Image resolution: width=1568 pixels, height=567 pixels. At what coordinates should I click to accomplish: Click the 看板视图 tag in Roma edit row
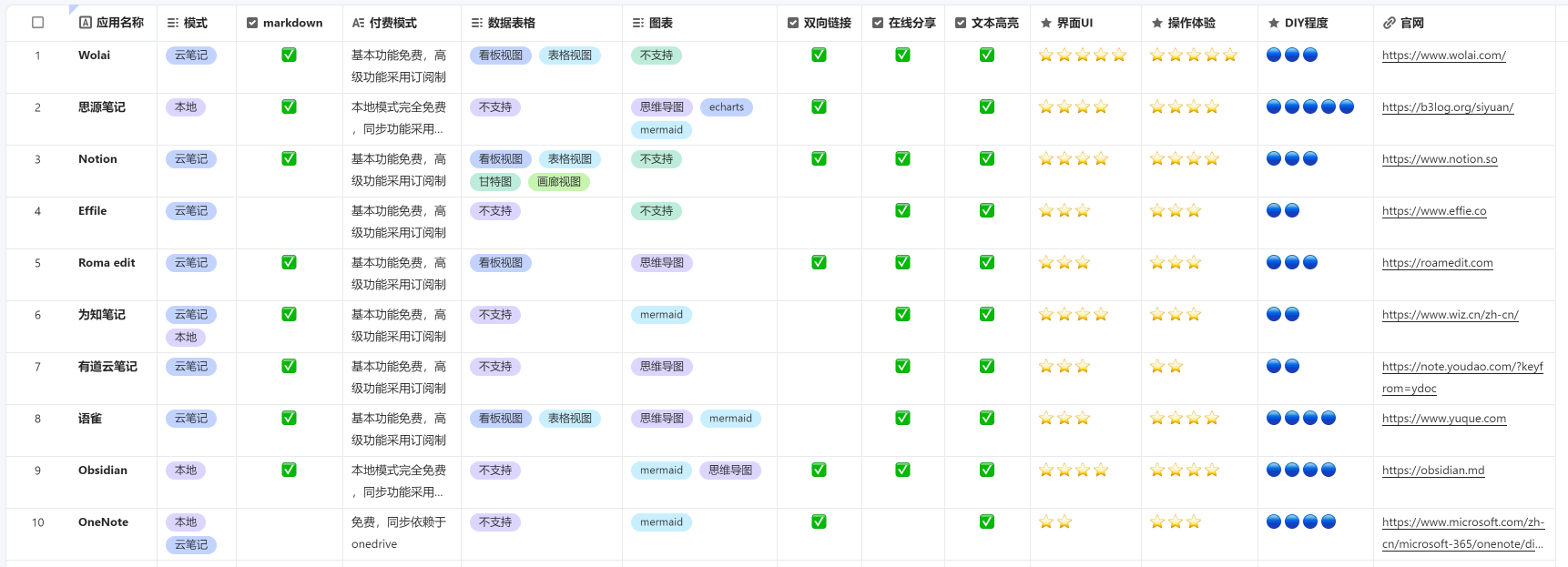click(501, 263)
